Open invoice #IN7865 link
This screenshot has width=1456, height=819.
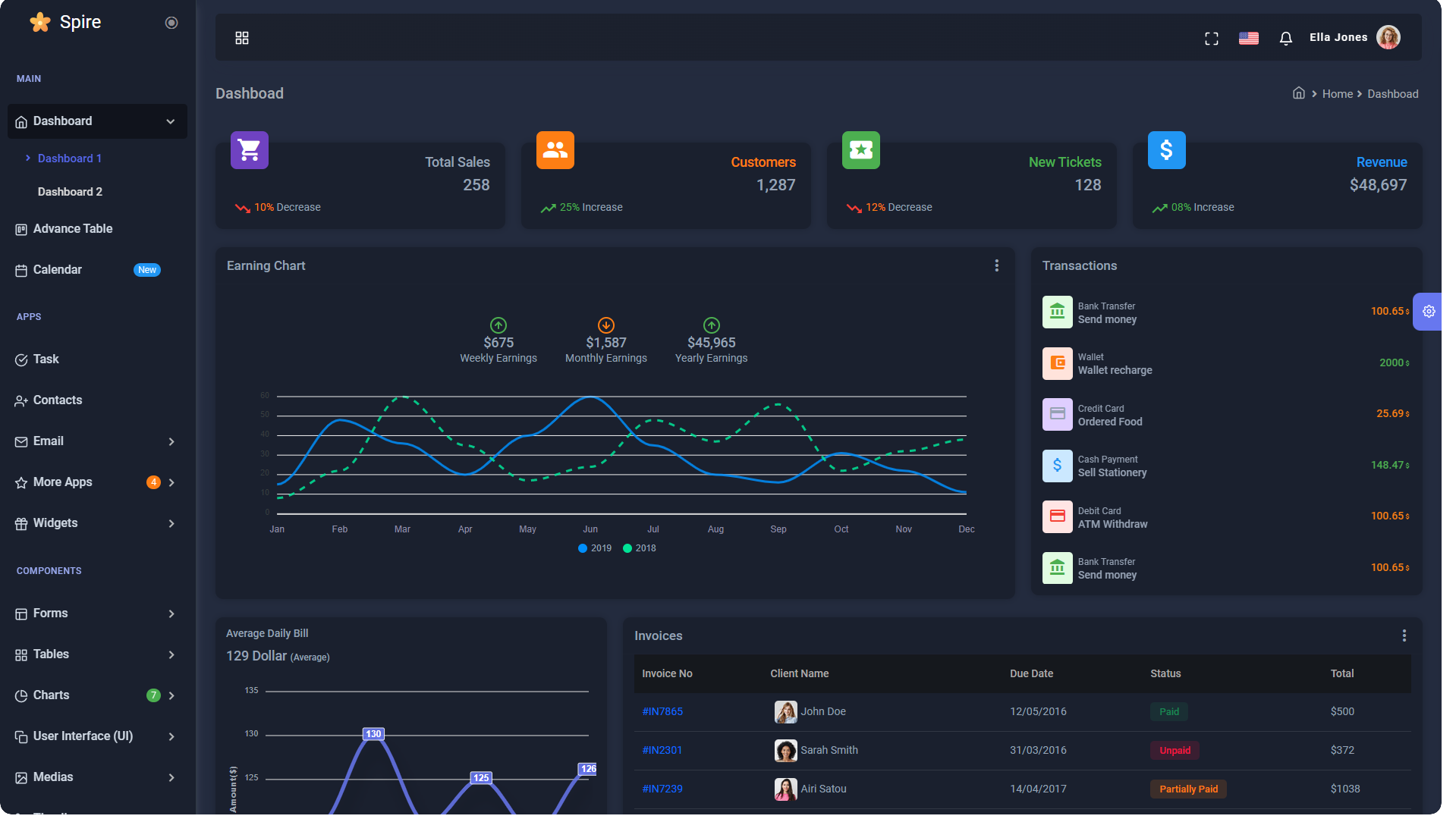click(x=662, y=711)
